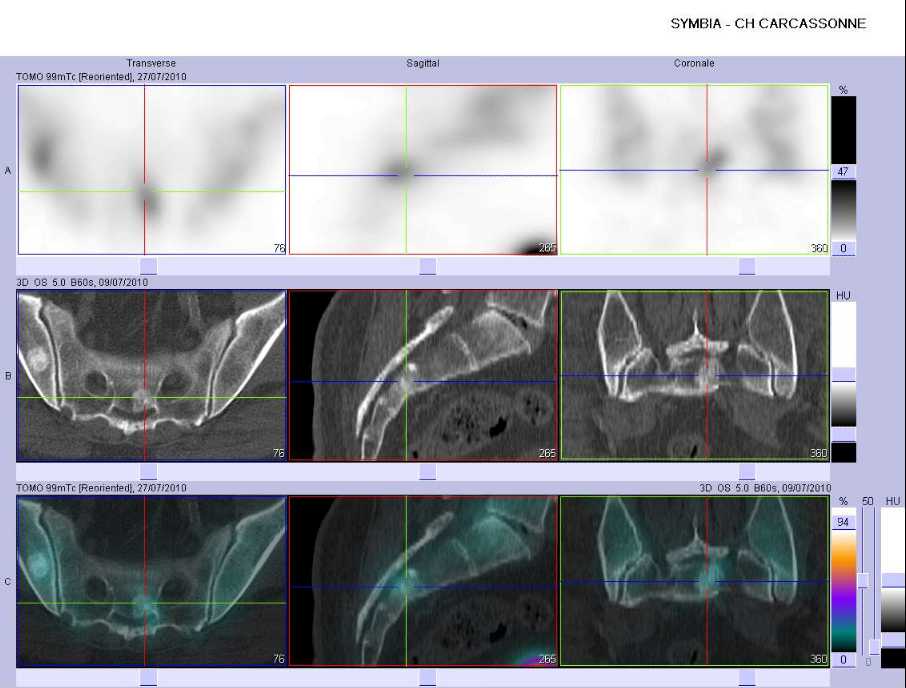Select the row A Sagittal SPECT view
906x688 pixels.
[423, 170]
